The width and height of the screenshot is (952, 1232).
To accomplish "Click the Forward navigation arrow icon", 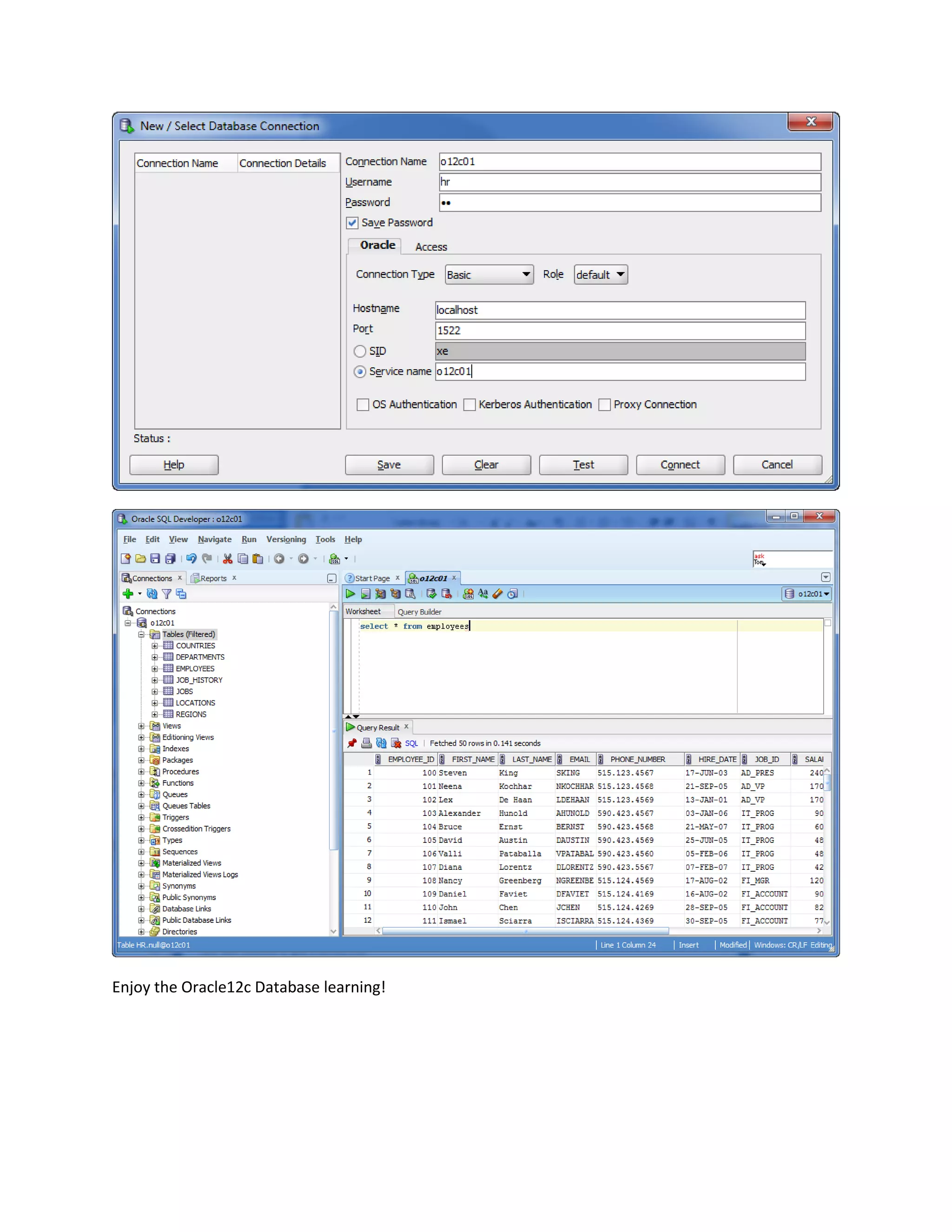I will (x=304, y=558).
